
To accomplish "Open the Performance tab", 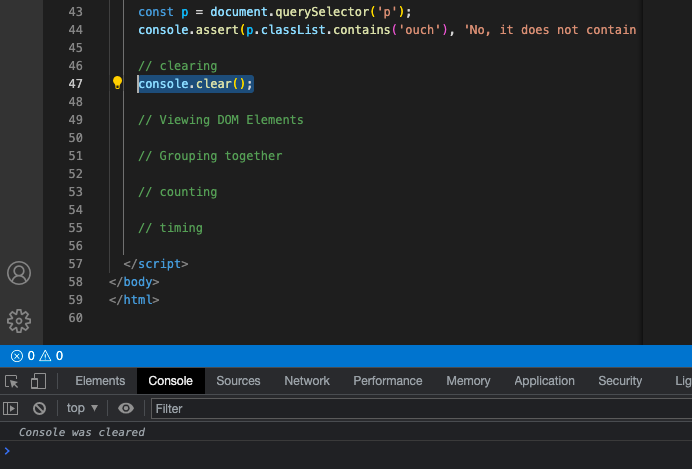I will [x=388, y=381].
